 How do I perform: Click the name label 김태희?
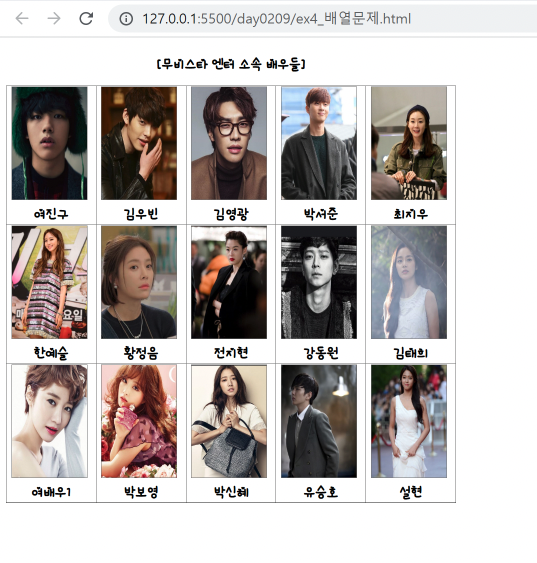click(411, 353)
